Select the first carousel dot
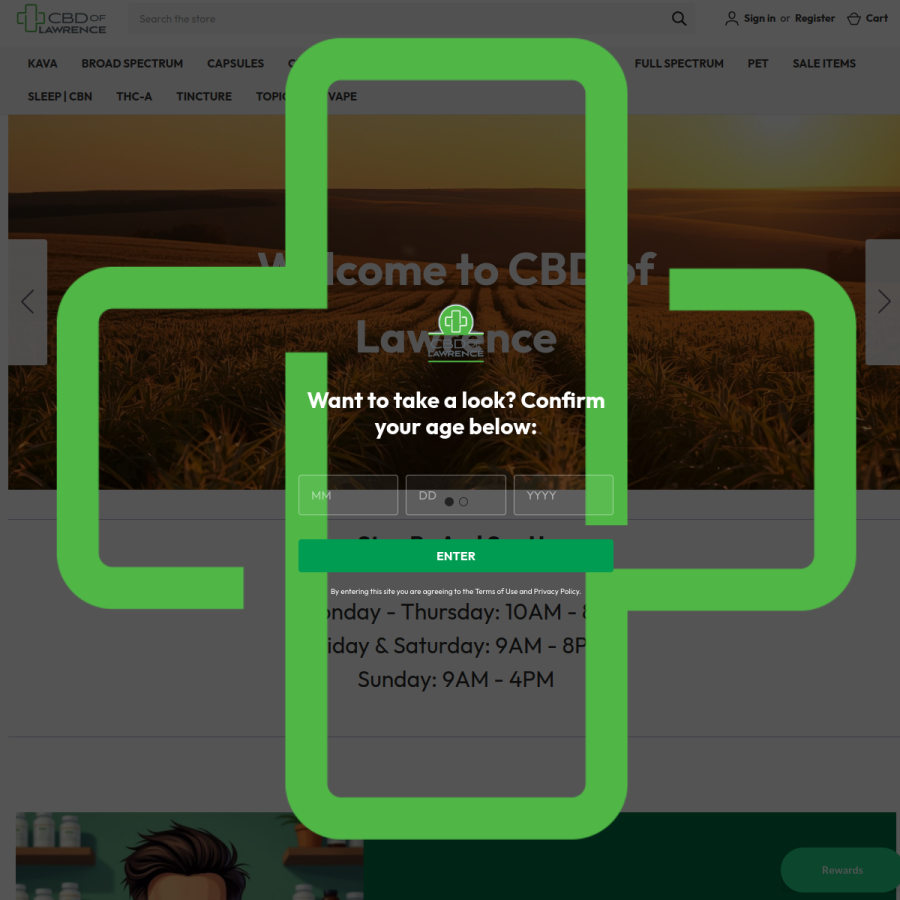The height and width of the screenshot is (900, 900). [x=449, y=502]
